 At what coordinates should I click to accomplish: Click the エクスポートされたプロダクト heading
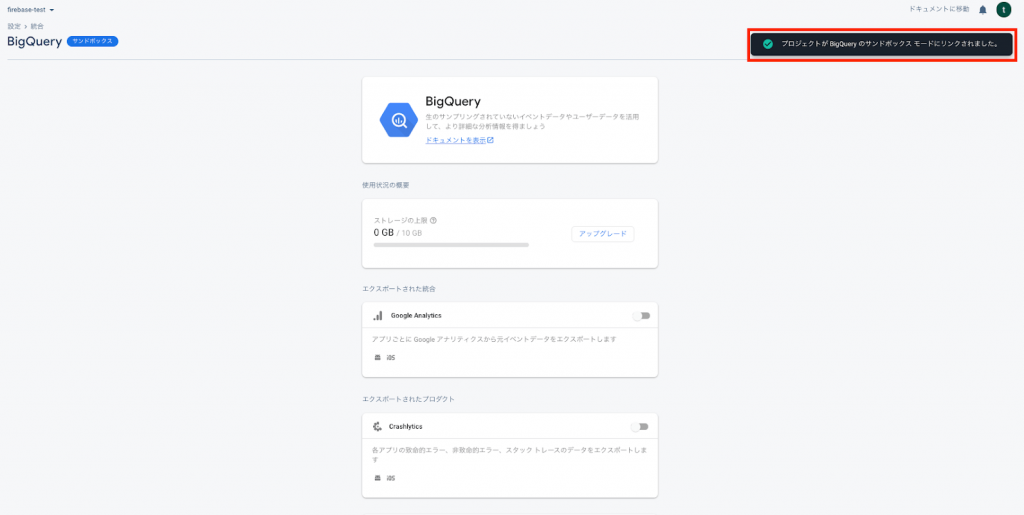(x=408, y=399)
